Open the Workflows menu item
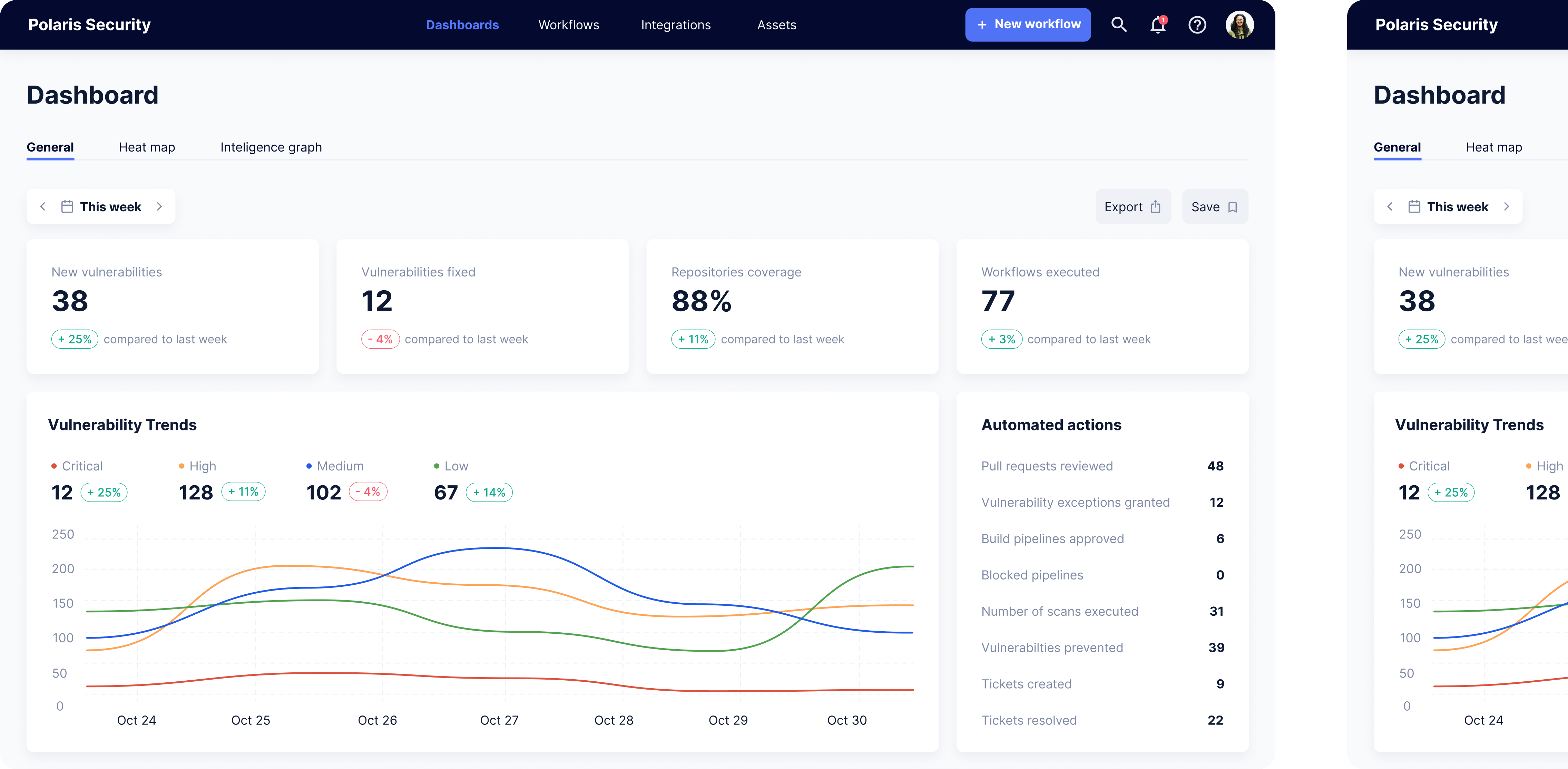This screenshot has height=769, width=1568. 569,25
